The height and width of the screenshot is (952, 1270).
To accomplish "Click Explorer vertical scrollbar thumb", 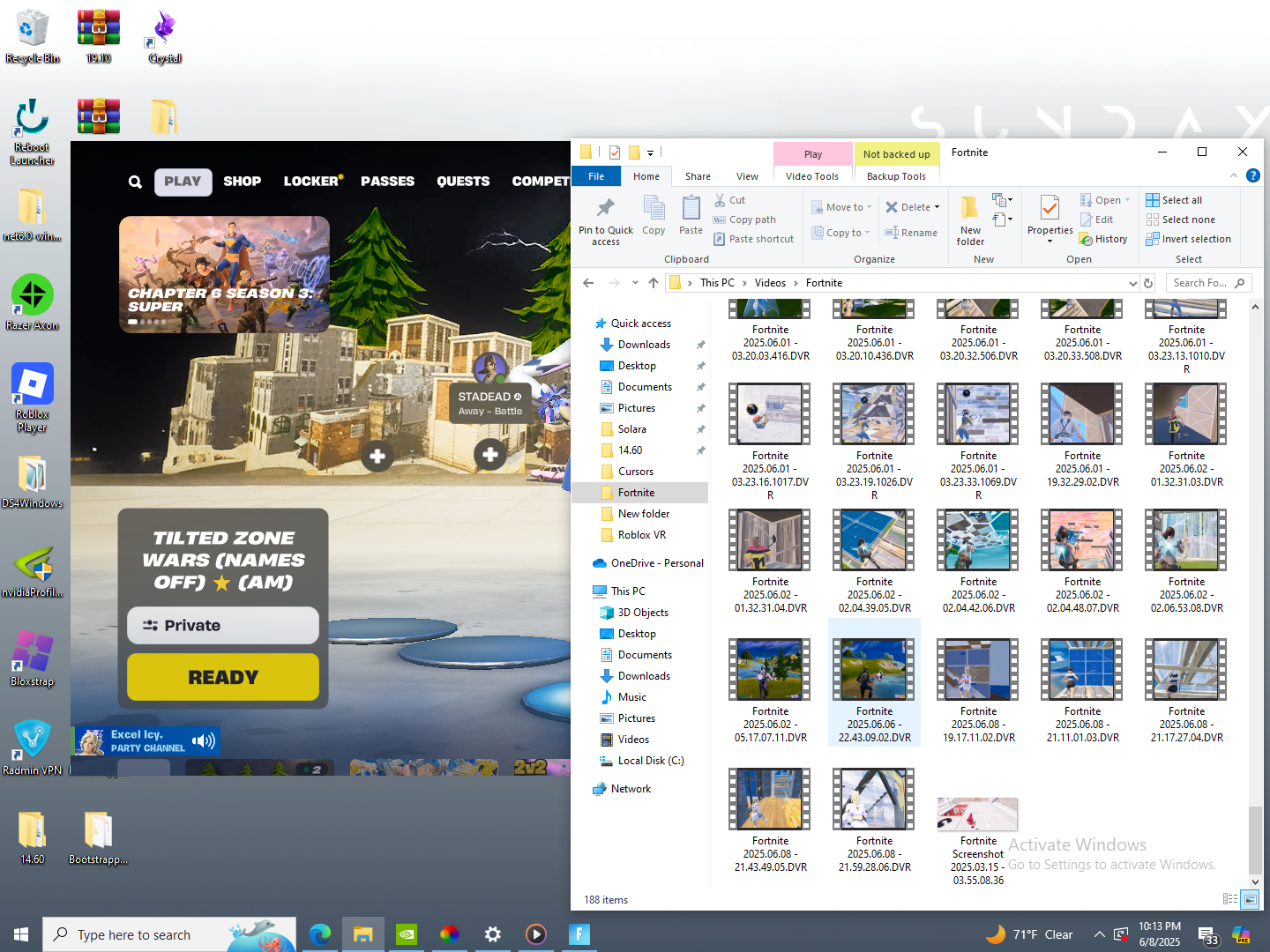I will [x=1255, y=839].
